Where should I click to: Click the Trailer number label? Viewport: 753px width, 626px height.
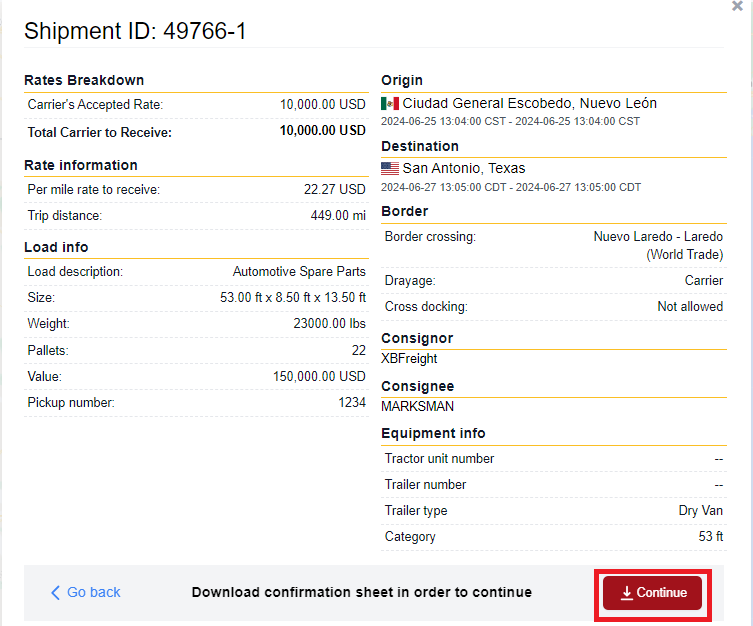tap(425, 485)
